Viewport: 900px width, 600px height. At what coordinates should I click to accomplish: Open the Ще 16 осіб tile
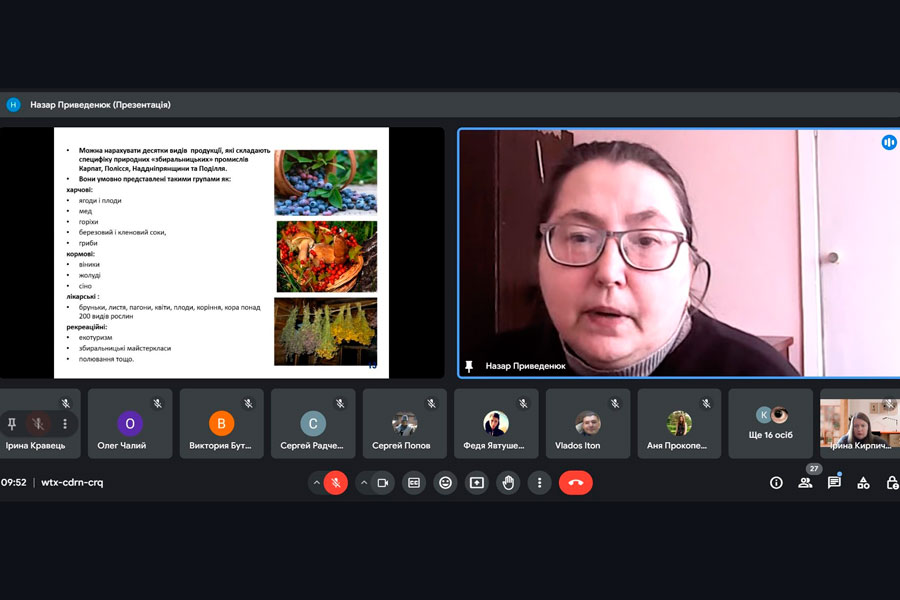tap(771, 423)
